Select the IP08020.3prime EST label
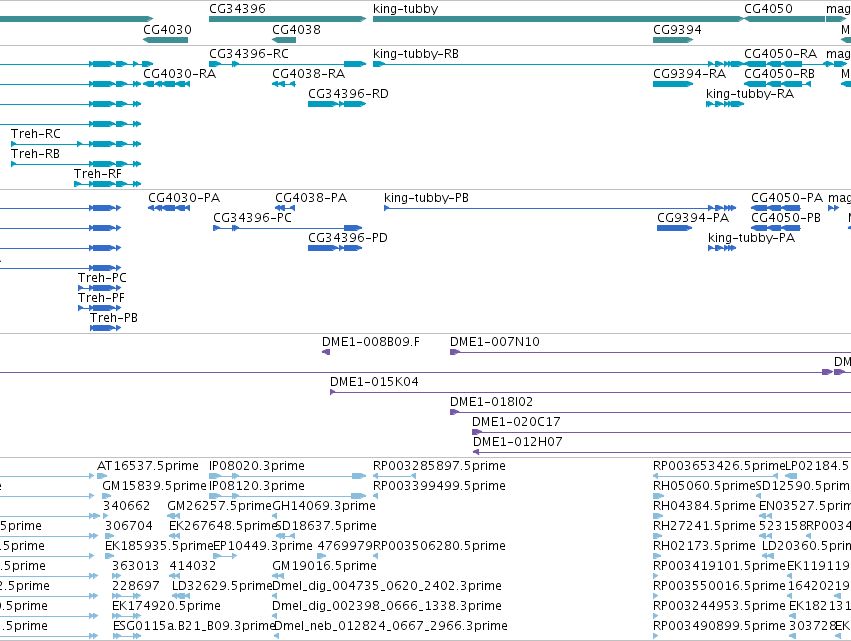The height and width of the screenshot is (641, 851). click(257, 466)
